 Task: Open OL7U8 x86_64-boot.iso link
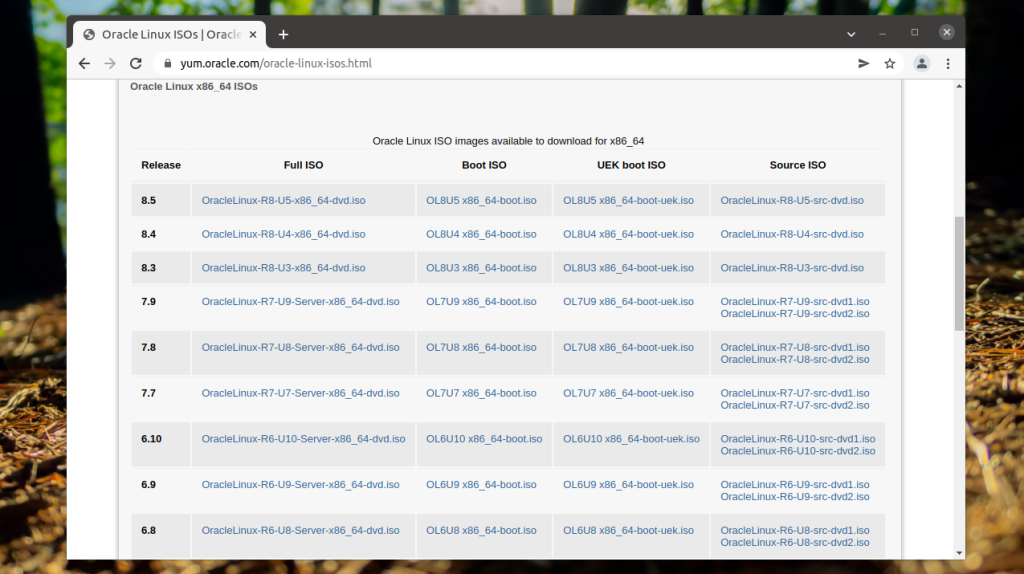coord(481,347)
